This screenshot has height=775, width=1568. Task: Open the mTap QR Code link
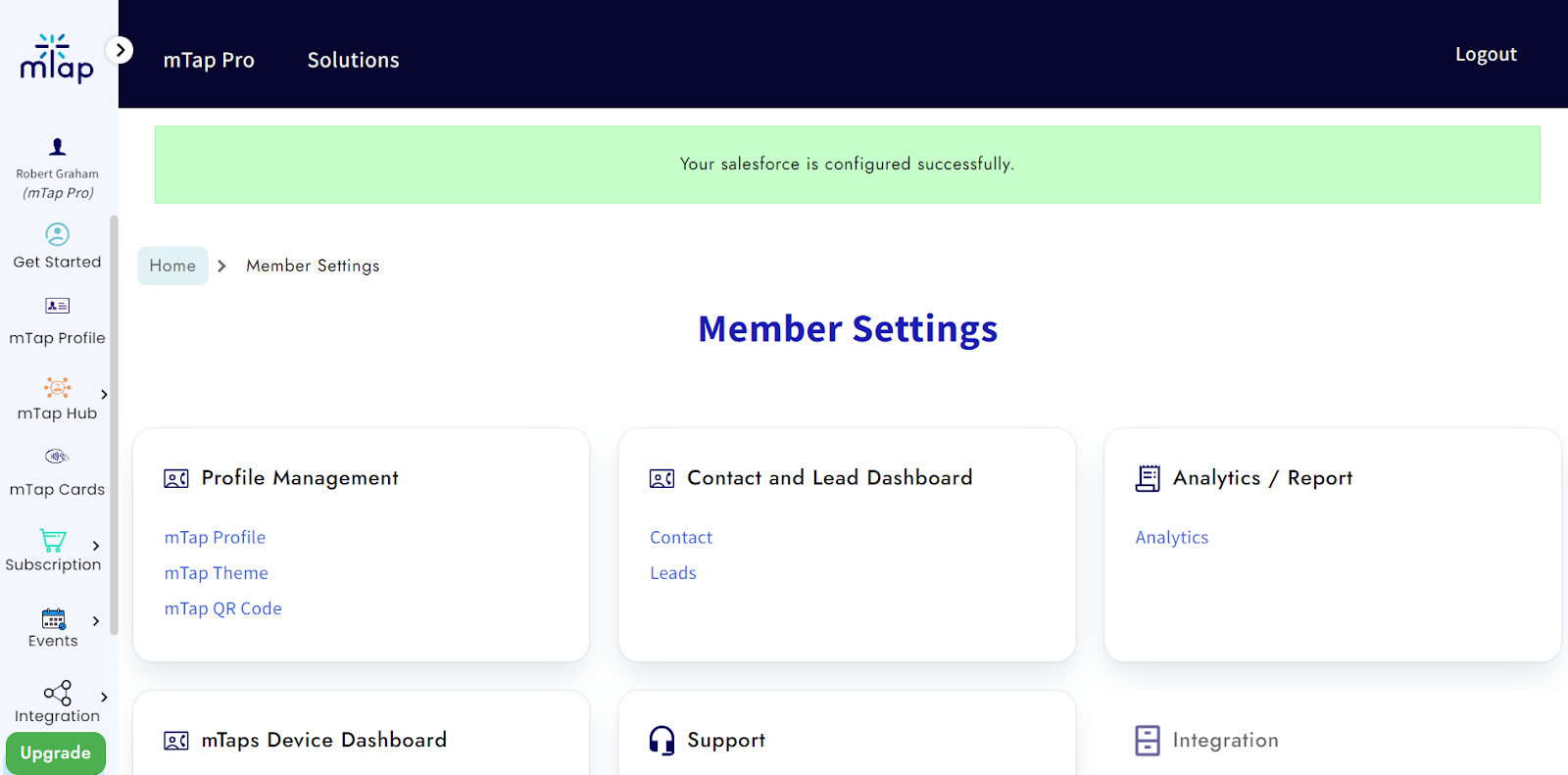(x=222, y=608)
